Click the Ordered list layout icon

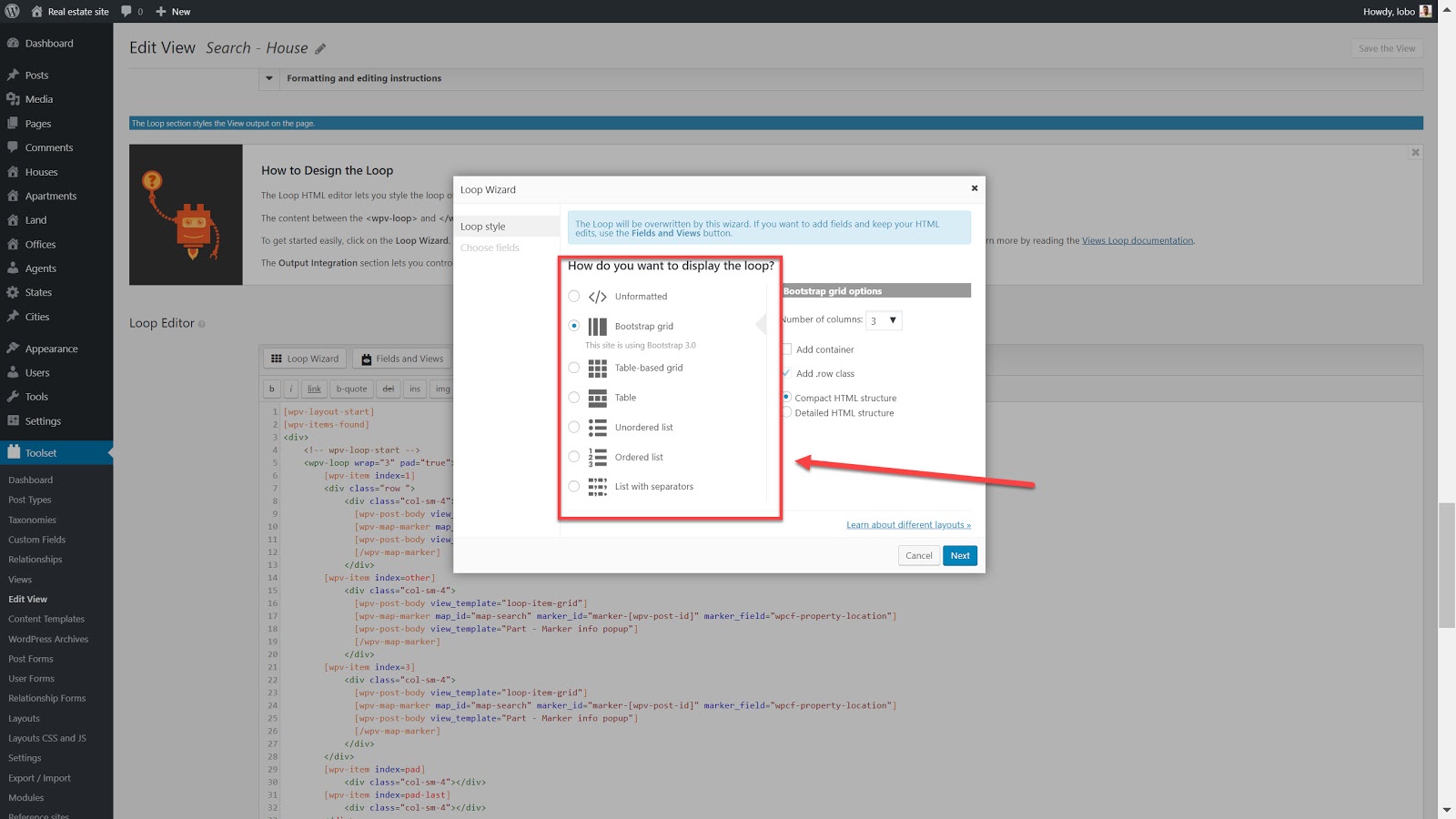[597, 458]
